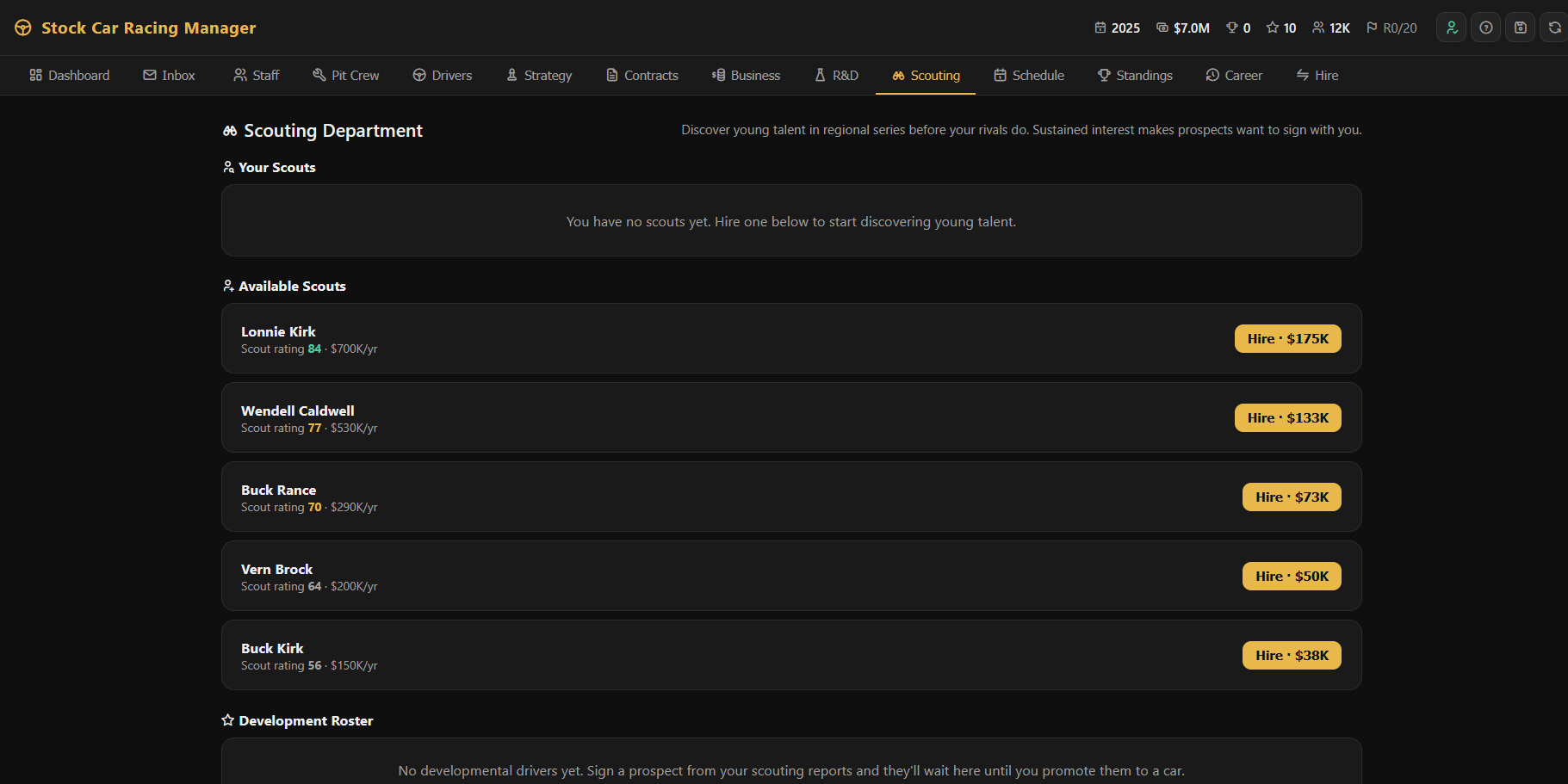Click the steering wheel logo icon
The height and width of the screenshot is (784, 1568).
[23, 28]
